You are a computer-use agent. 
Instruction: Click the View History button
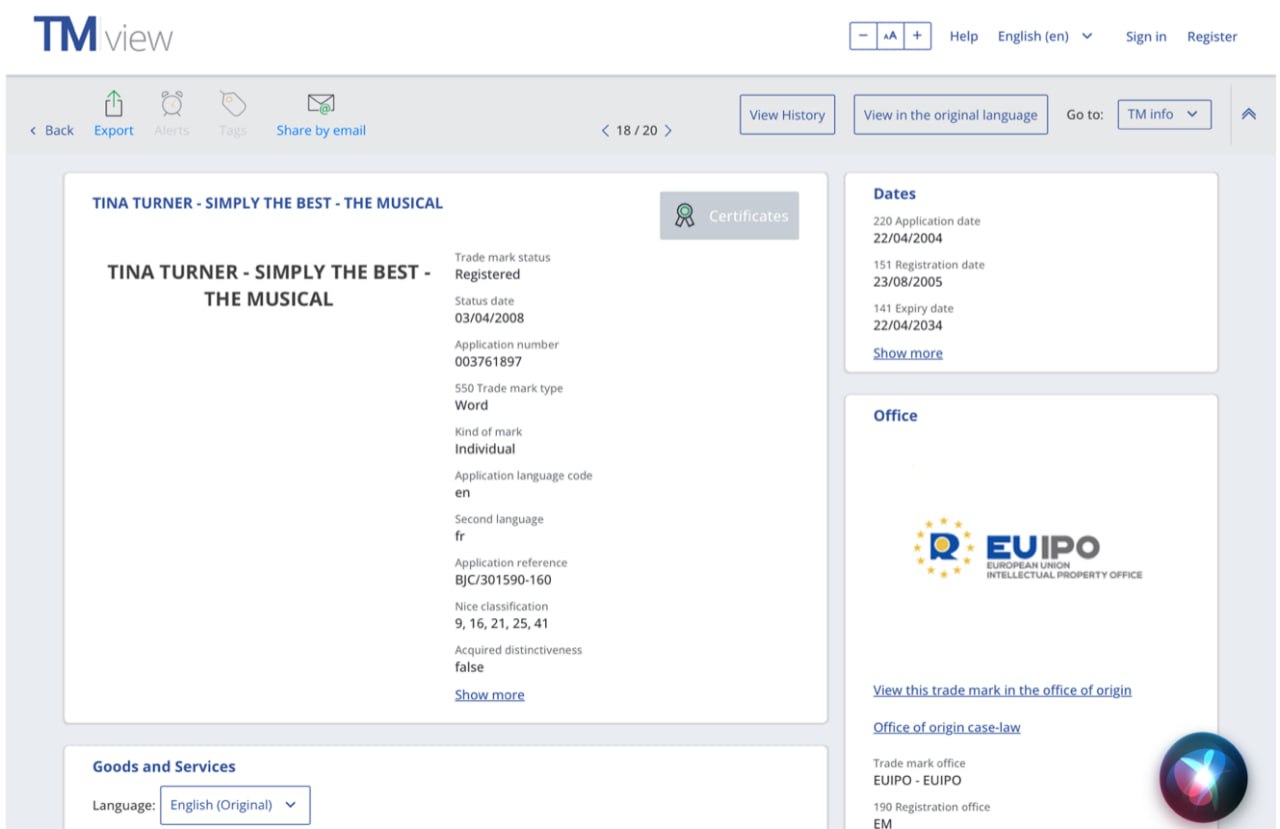[x=787, y=115]
